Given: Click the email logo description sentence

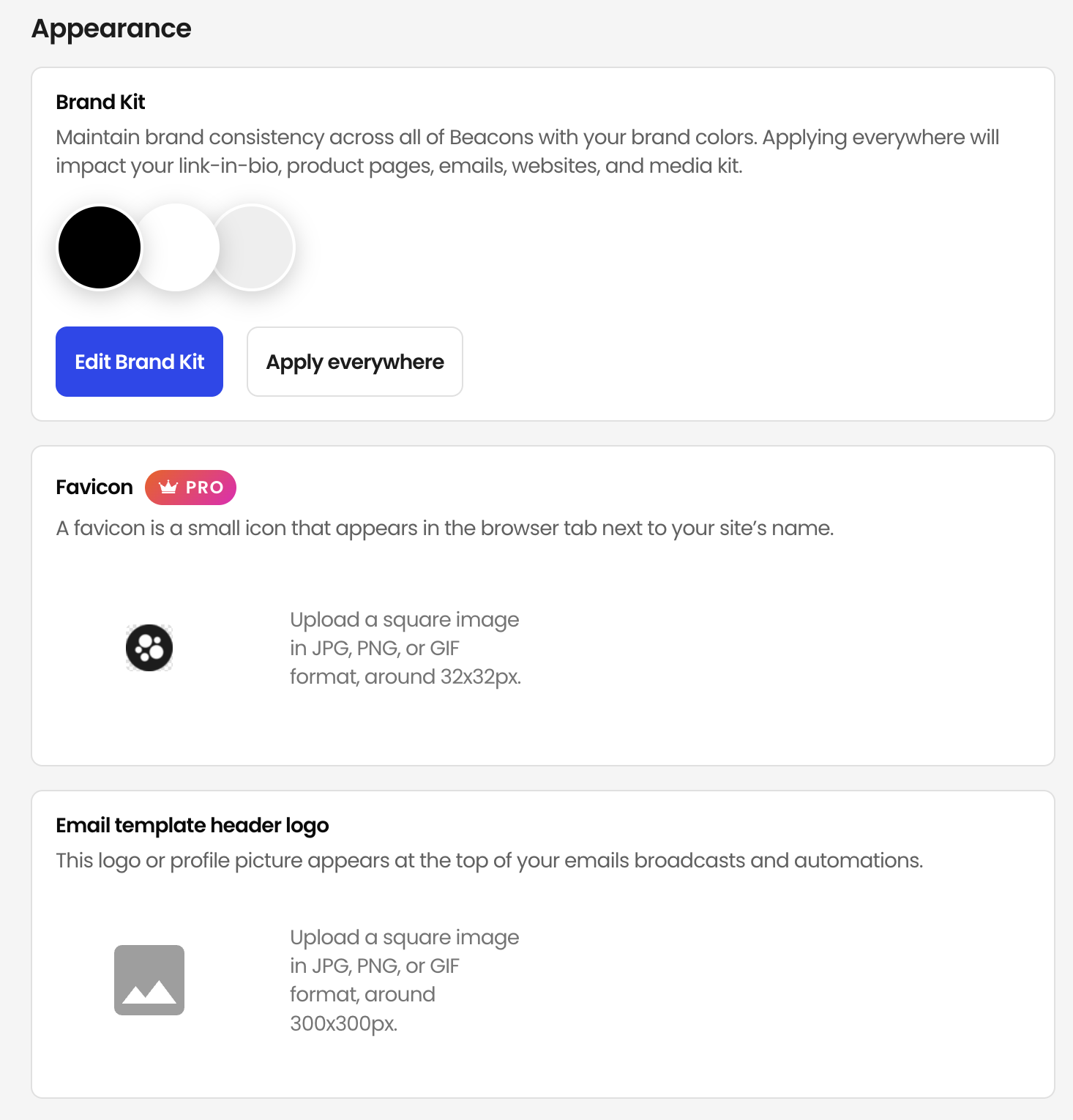Looking at the screenshot, I should pos(490,861).
